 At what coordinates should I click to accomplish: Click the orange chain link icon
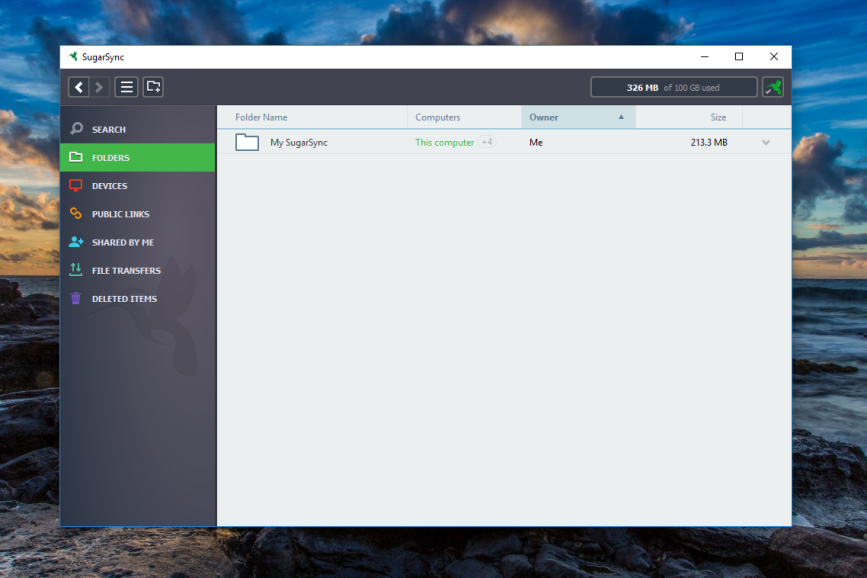(76, 213)
